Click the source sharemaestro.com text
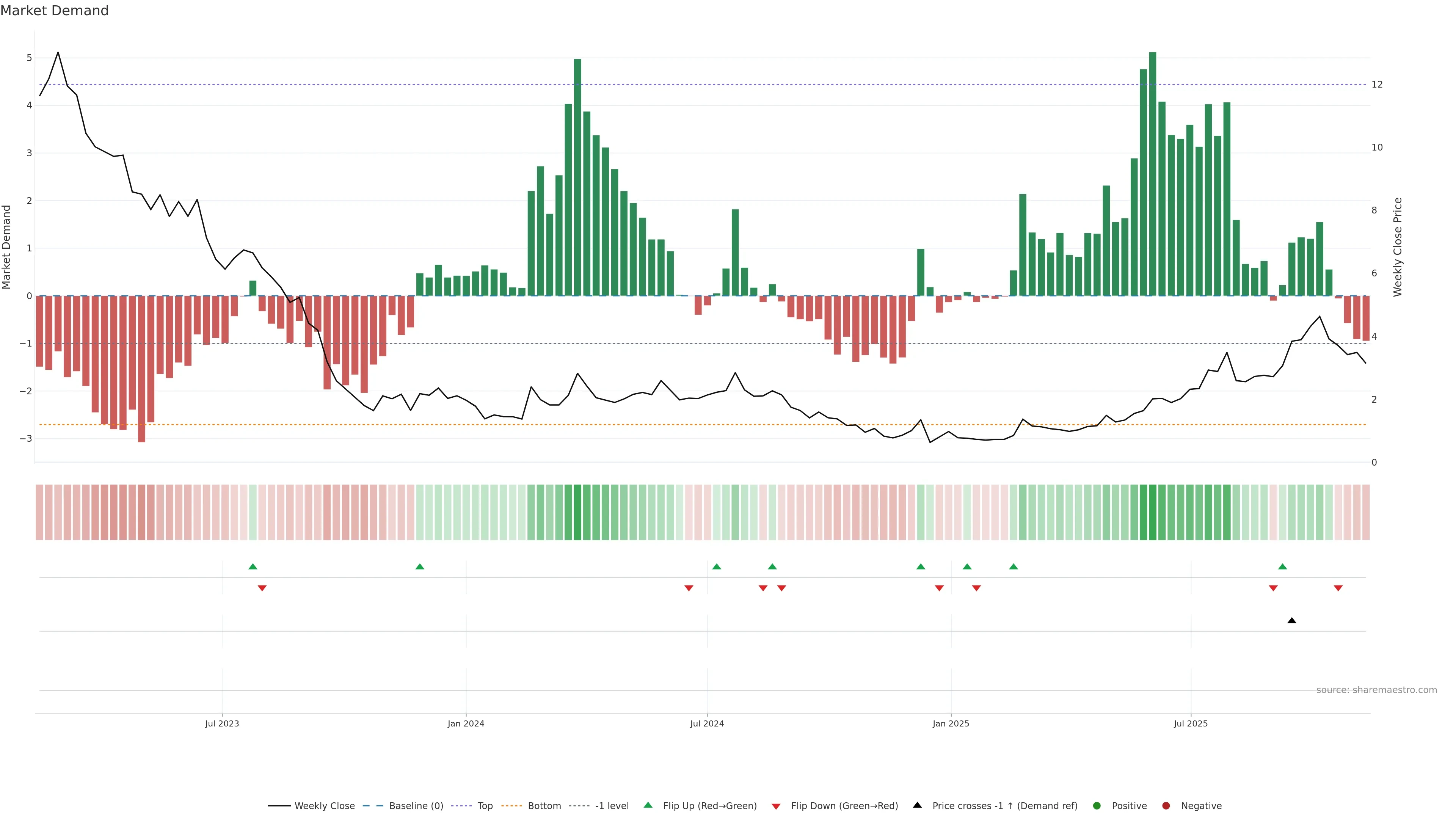This screenshot has height=819, width=1456. click(x=1376, y=690)
